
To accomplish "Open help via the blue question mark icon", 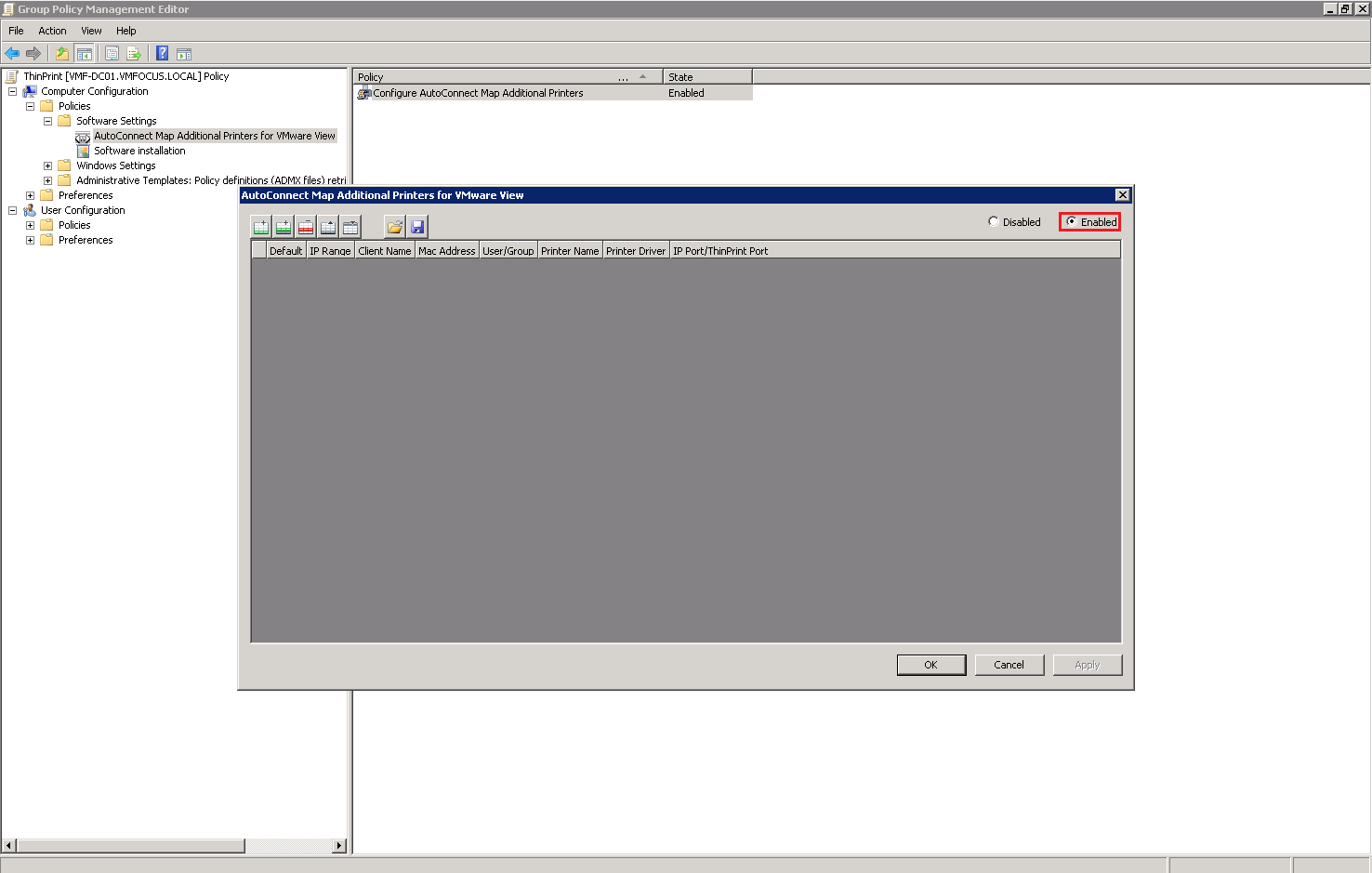I will pos(162,54).
